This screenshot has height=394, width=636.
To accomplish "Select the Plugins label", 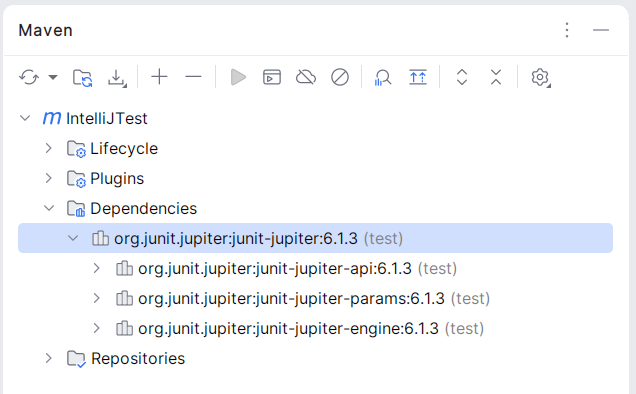I will (117, 179).
